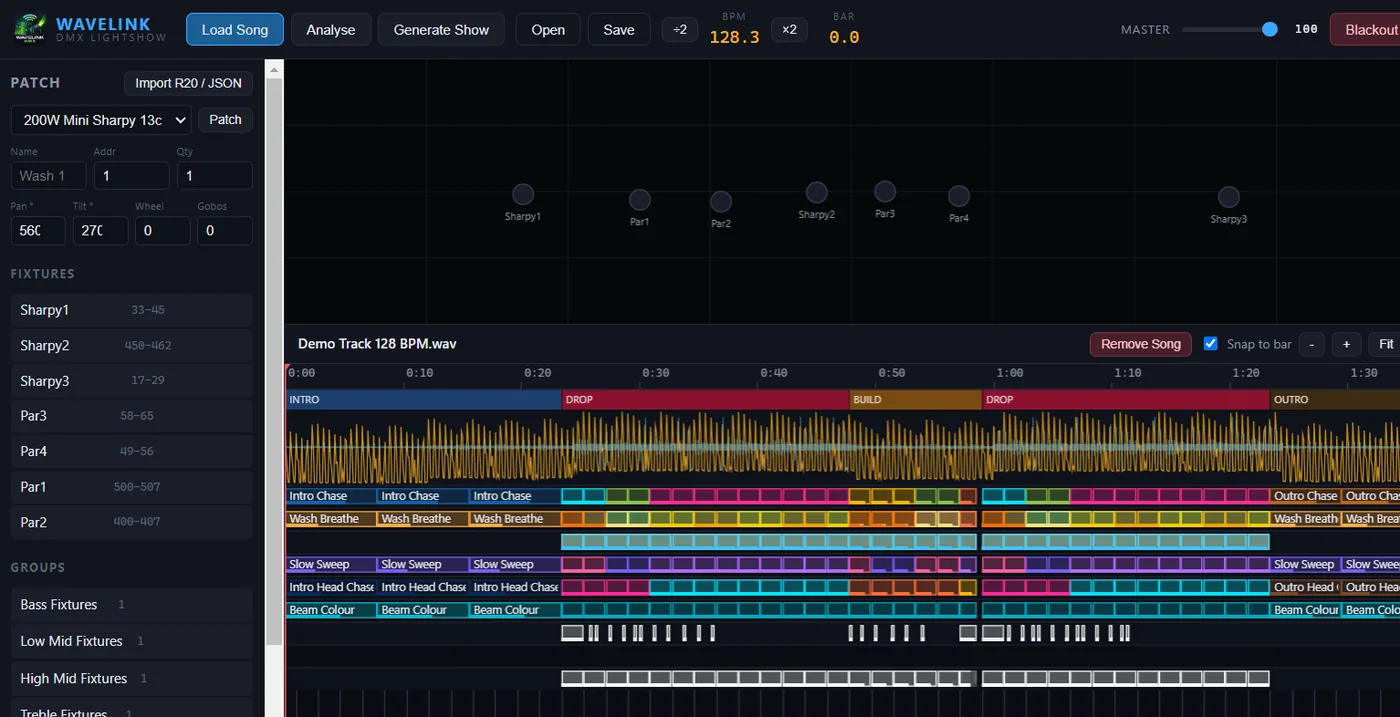
Task: Zoom in timeline with plus button
Action: (1346, 344)
